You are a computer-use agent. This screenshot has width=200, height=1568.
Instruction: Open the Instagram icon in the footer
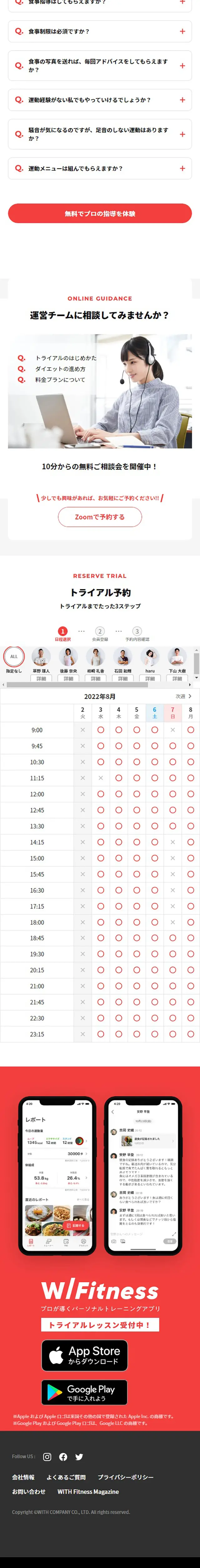pyautogui.click(x=47, y=1456)
